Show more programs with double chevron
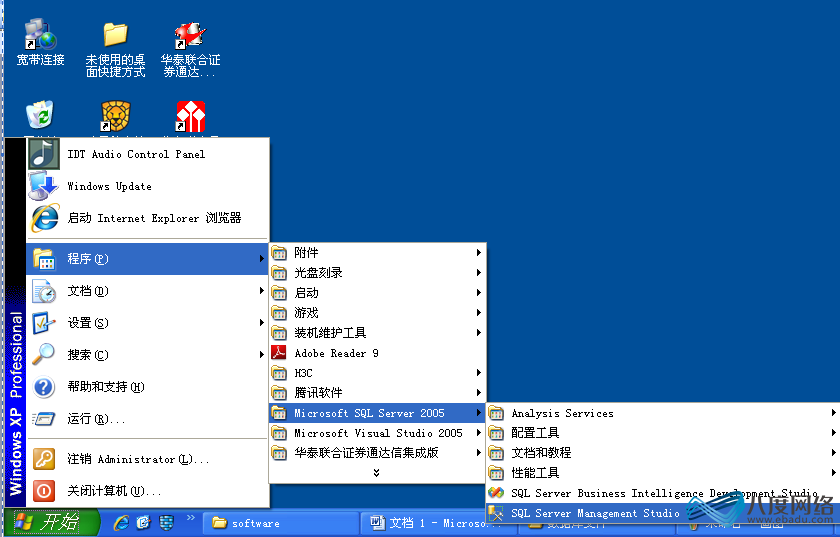Screen dimensions: 840x537 377,473
